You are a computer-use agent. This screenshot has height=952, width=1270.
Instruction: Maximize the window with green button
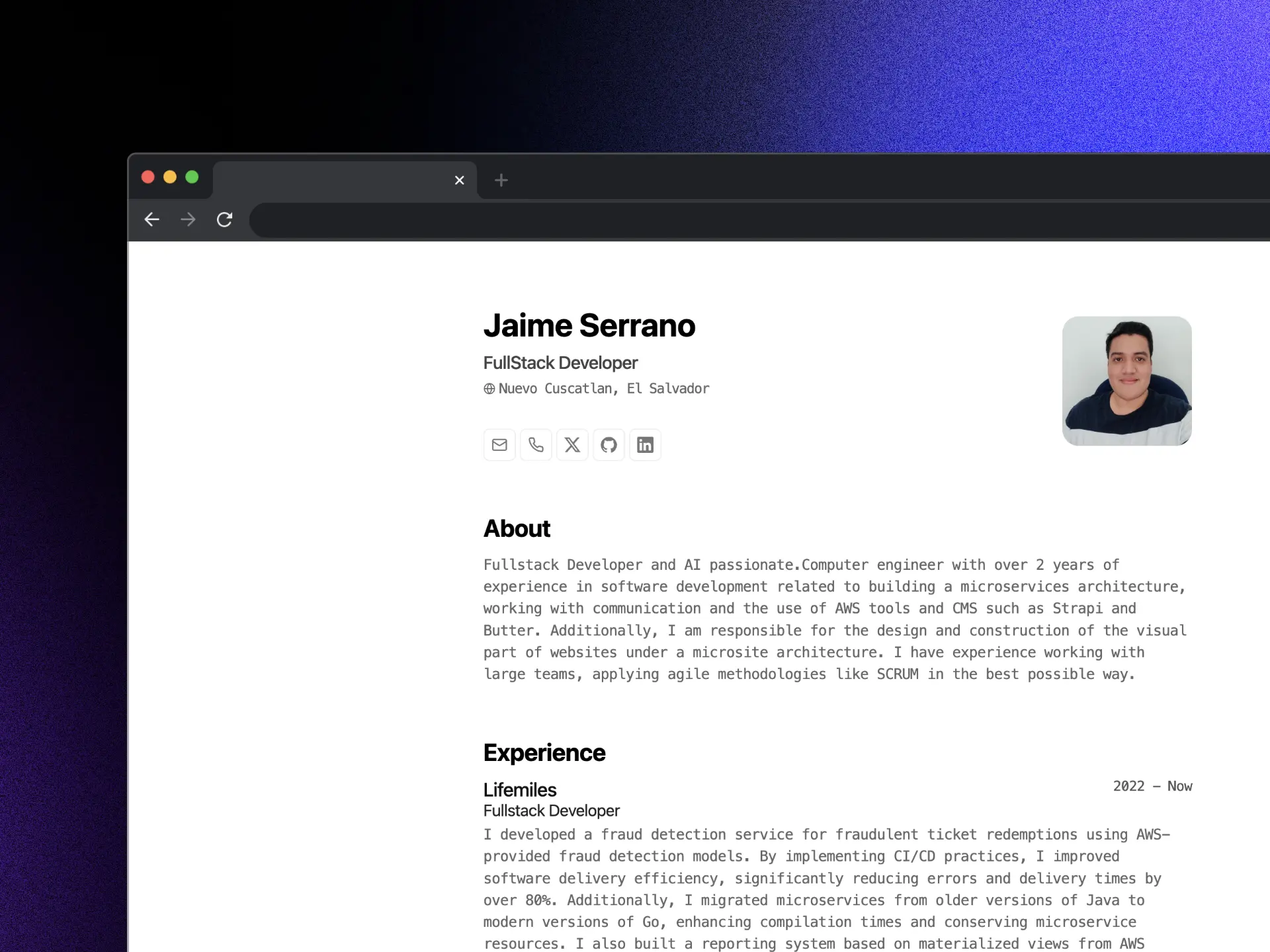(x=192, y=177)
